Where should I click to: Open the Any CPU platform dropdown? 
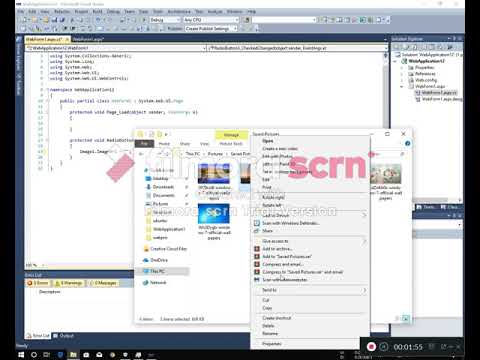click(x=211, y=20)
